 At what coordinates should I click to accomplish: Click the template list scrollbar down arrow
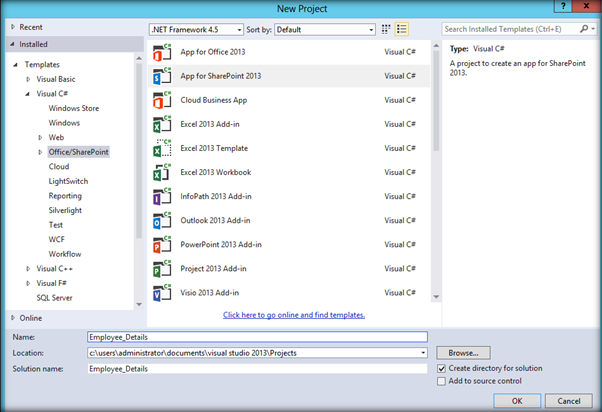436,296
